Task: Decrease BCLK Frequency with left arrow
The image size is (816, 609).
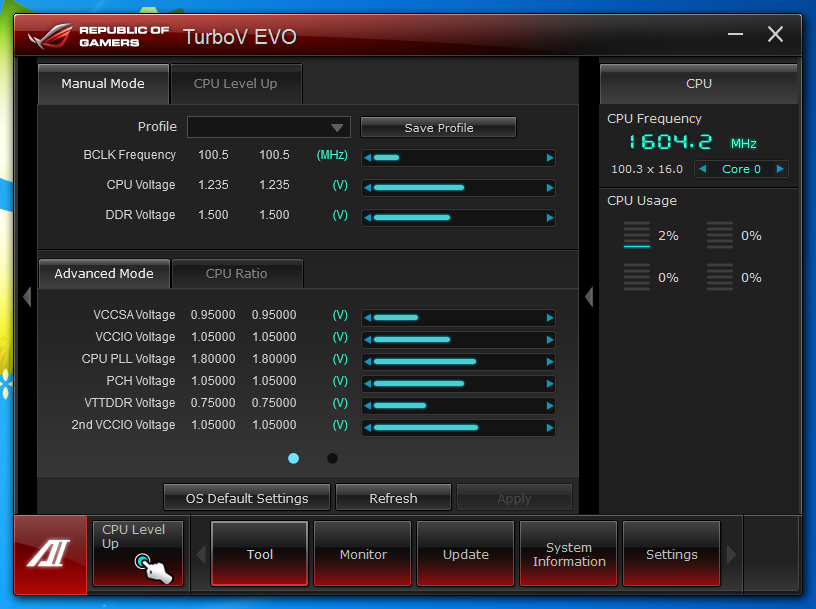Action: tap(367, 158)
